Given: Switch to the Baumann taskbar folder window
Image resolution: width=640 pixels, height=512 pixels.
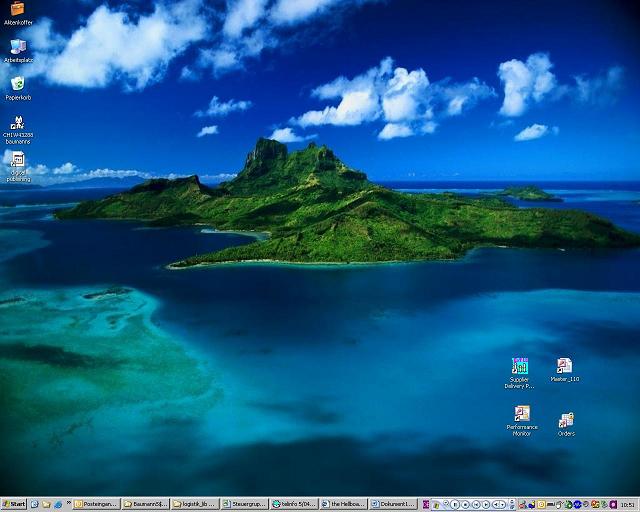Looking at the screenshot, I should coord(146,504).
